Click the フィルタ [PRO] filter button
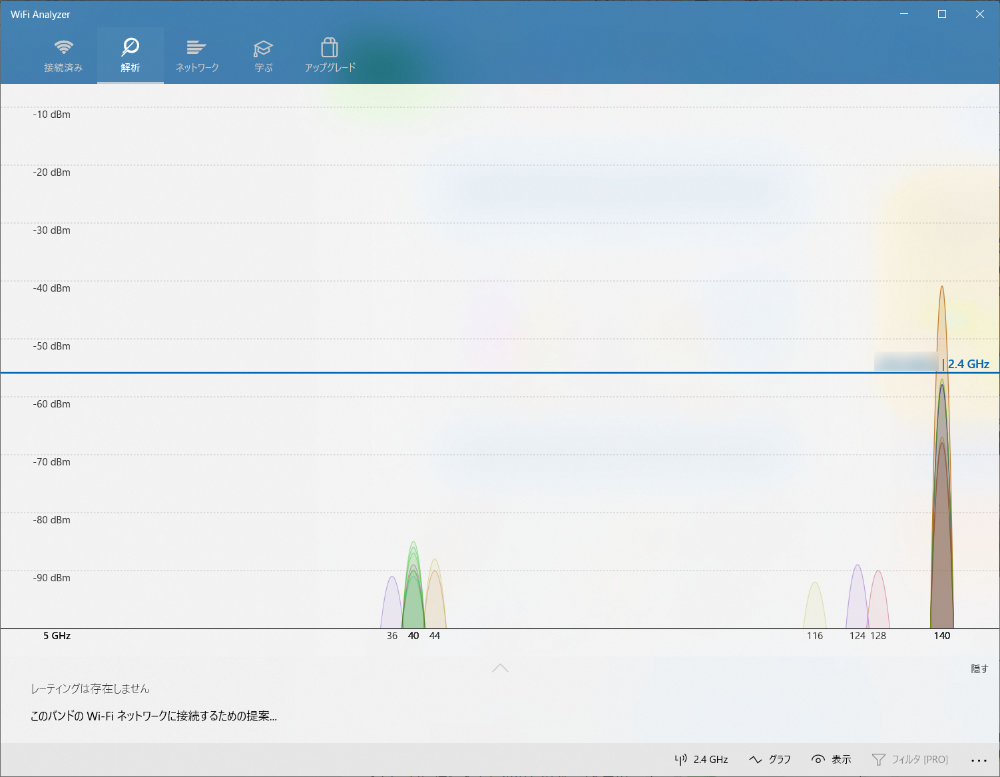This screenshot has width=1000, height=777. [910, 759]
